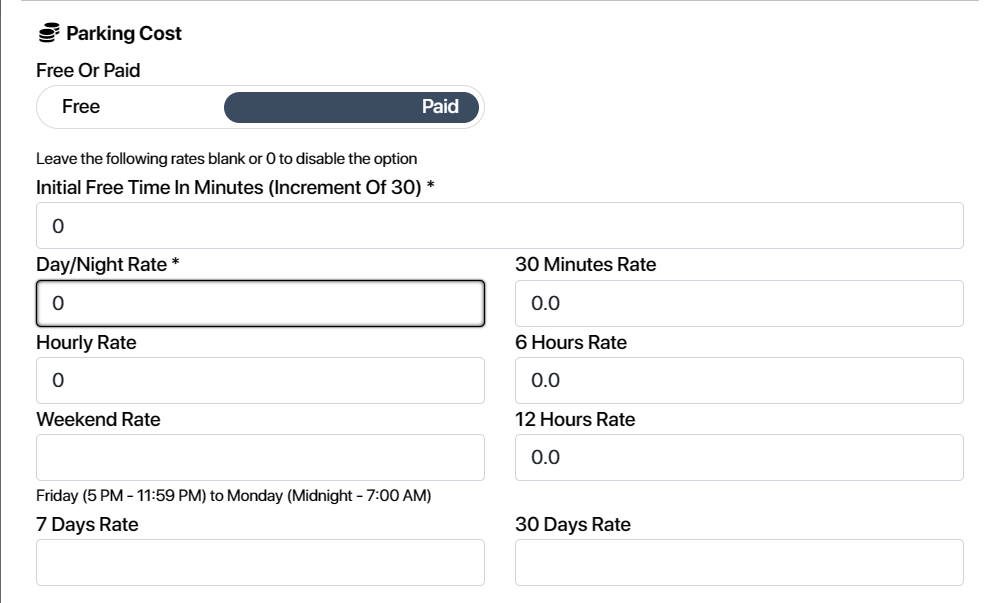996x603 pixels.
Task: Click the 30 Minutes Rate field
Action: point(739,303)
